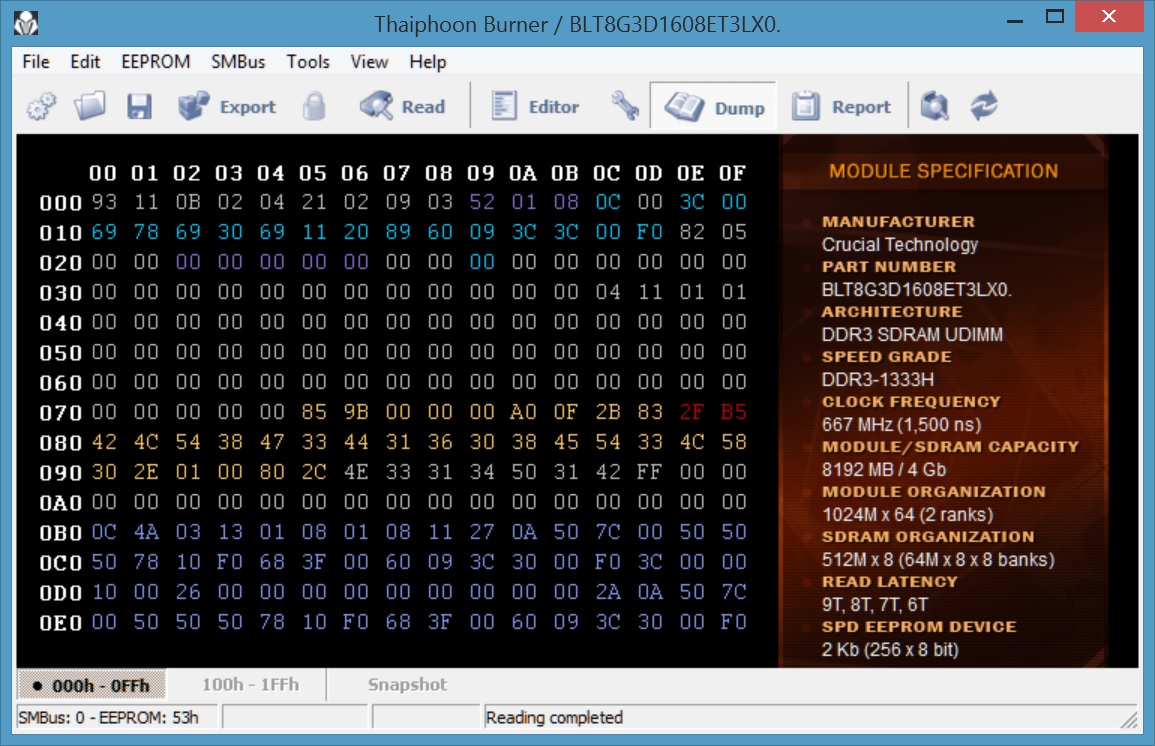Click the 0E0 row offset label
The width and height of the screenshot is (1155, 746).
(x=60, y=624)
